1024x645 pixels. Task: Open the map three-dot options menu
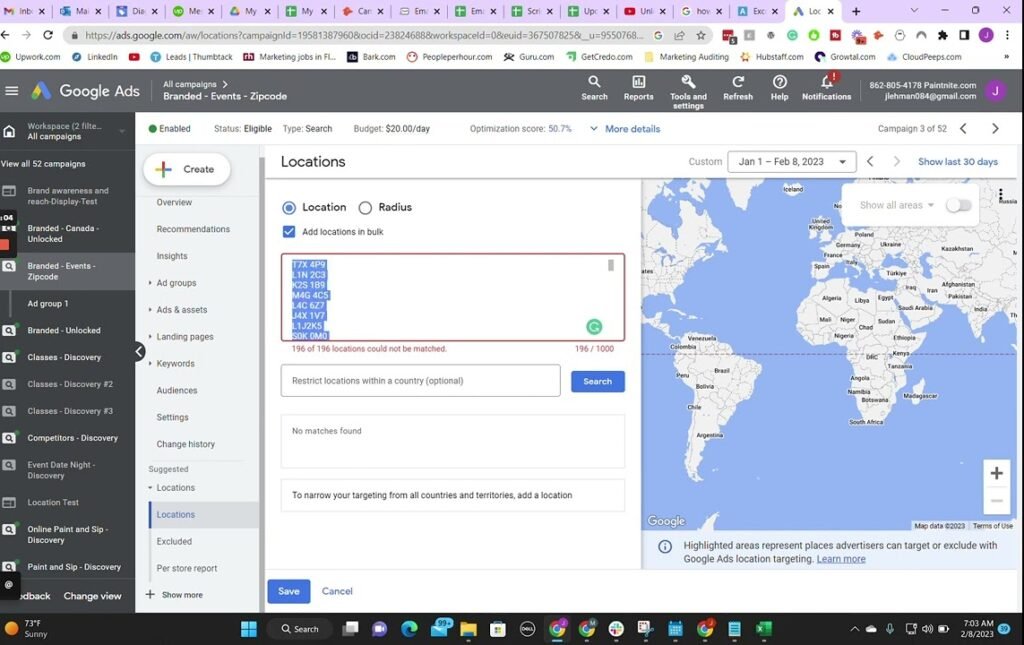[x=1000, y=195]
